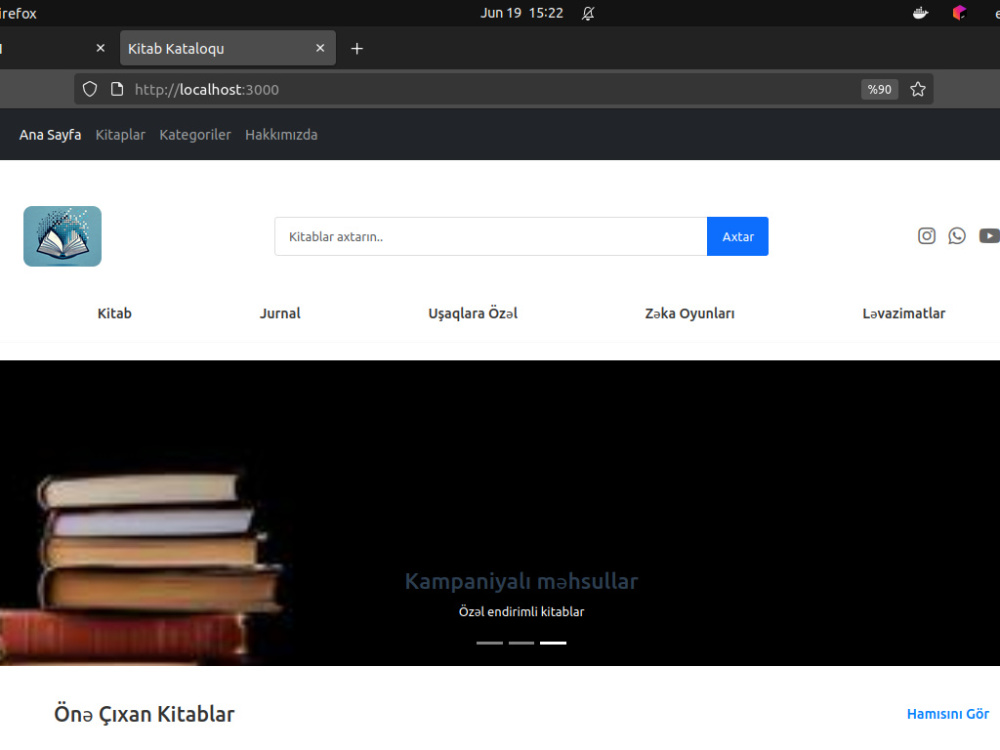Screen dimensions: 1000x750
Task: Select third active carousel indicator
Action: pyautogui.click(x=554, y=643)
